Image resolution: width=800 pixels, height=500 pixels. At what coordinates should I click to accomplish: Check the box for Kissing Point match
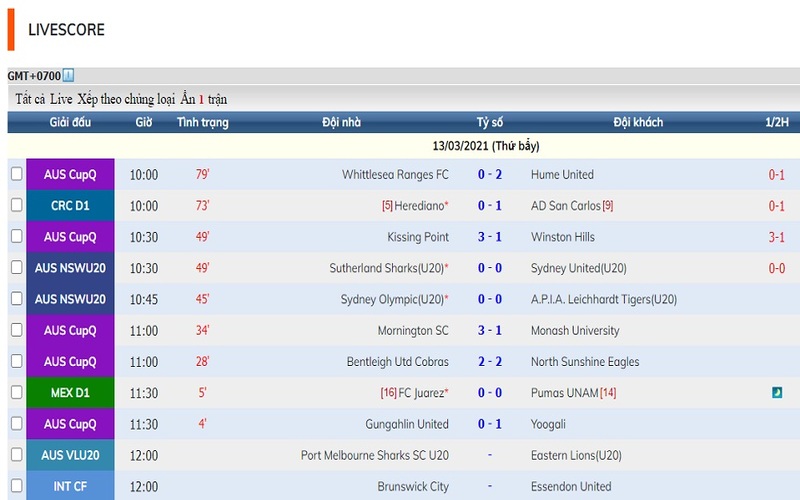click(16, 236)
